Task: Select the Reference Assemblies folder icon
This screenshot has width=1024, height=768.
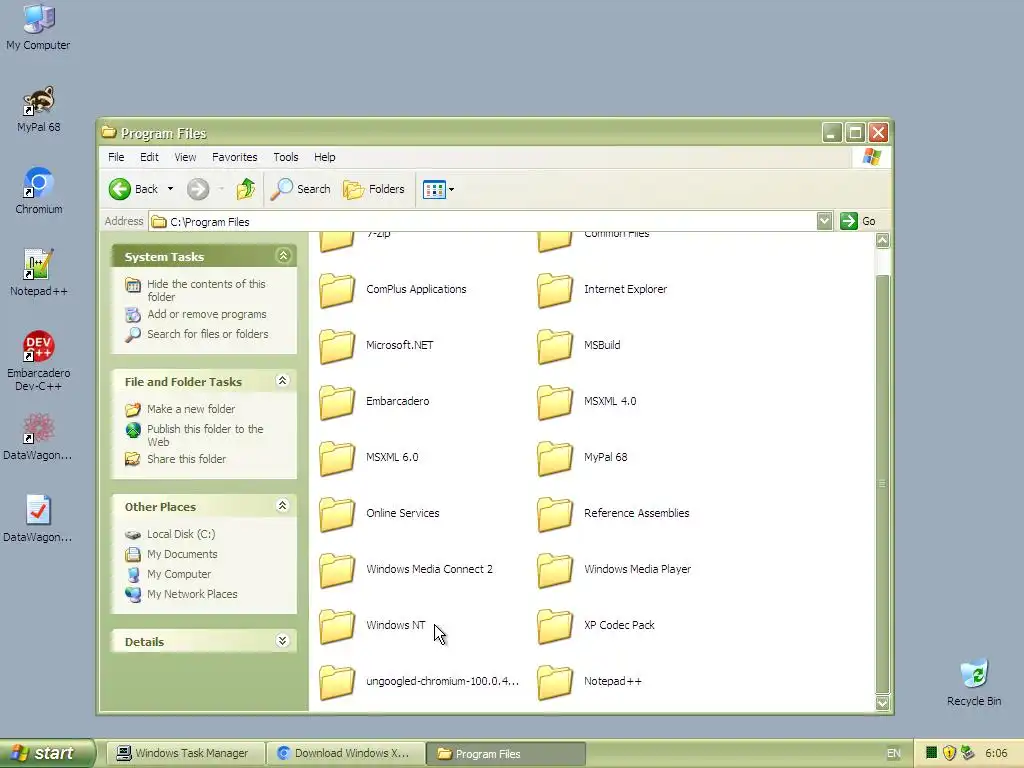Action: (x=555, y=514)
